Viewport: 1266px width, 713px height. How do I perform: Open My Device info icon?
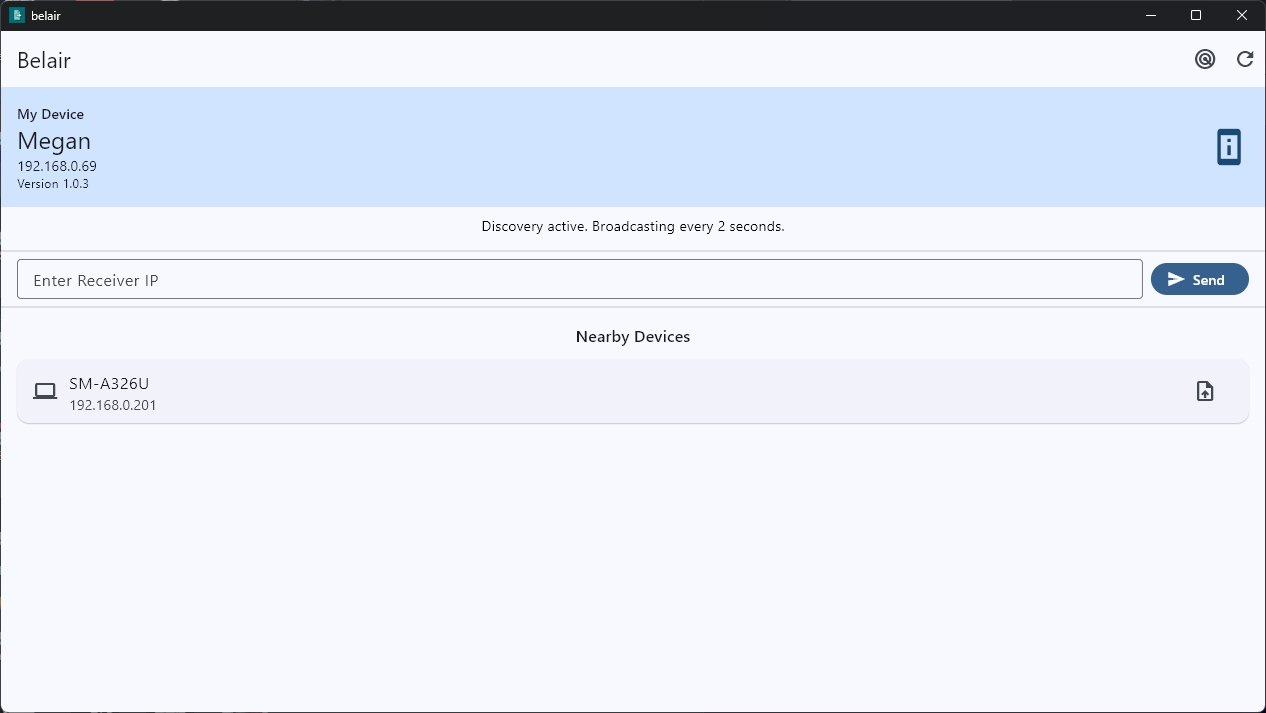pyautogui.click(x=1229, y=147)
